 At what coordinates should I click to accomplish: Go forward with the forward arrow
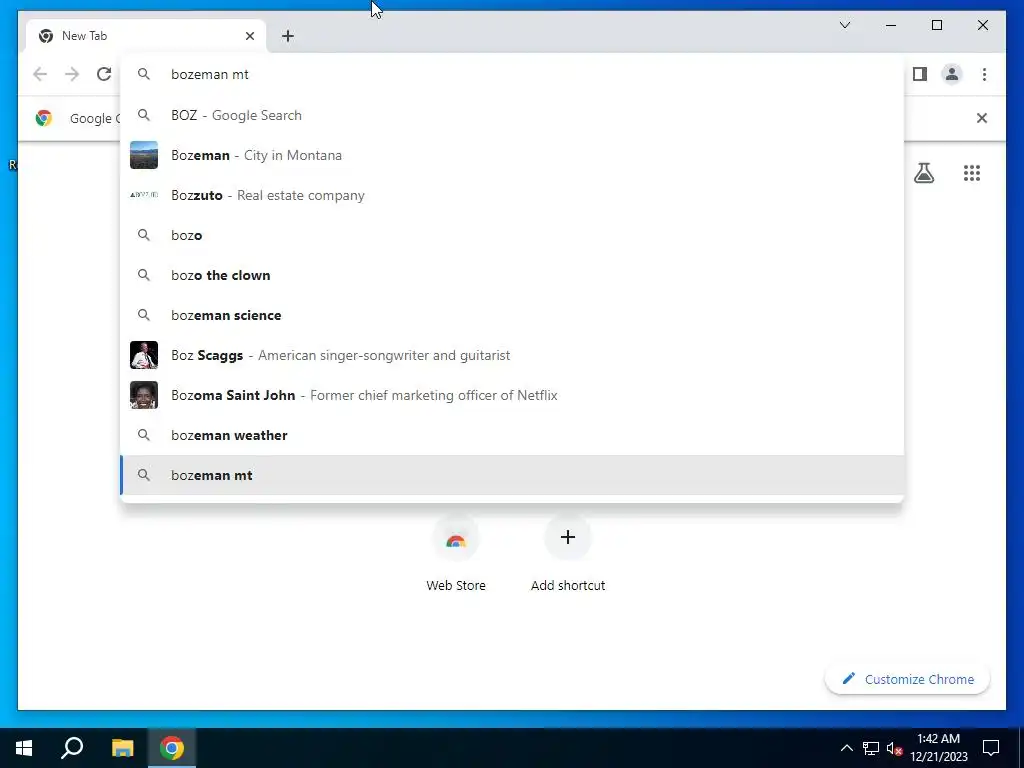(72, 74)
